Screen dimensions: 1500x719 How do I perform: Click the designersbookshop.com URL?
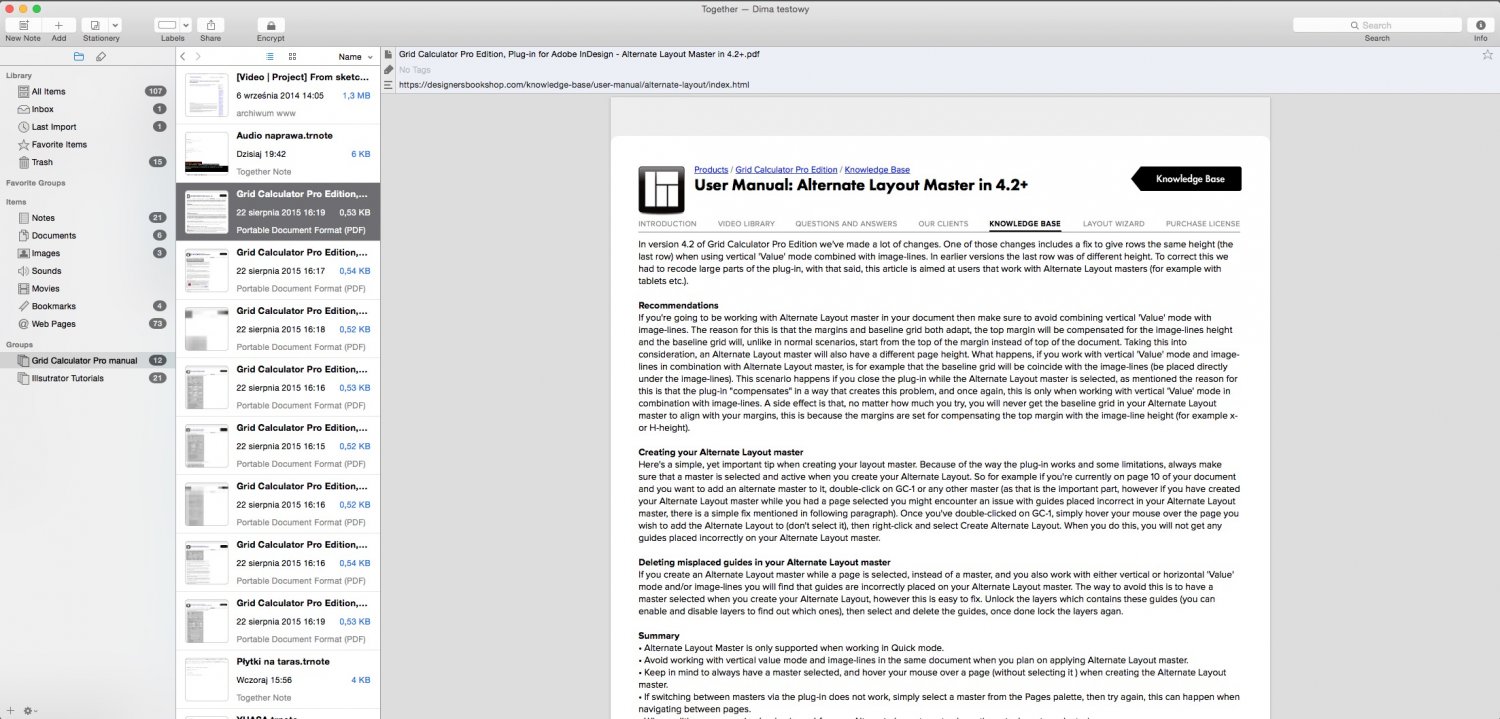[573, 85]
